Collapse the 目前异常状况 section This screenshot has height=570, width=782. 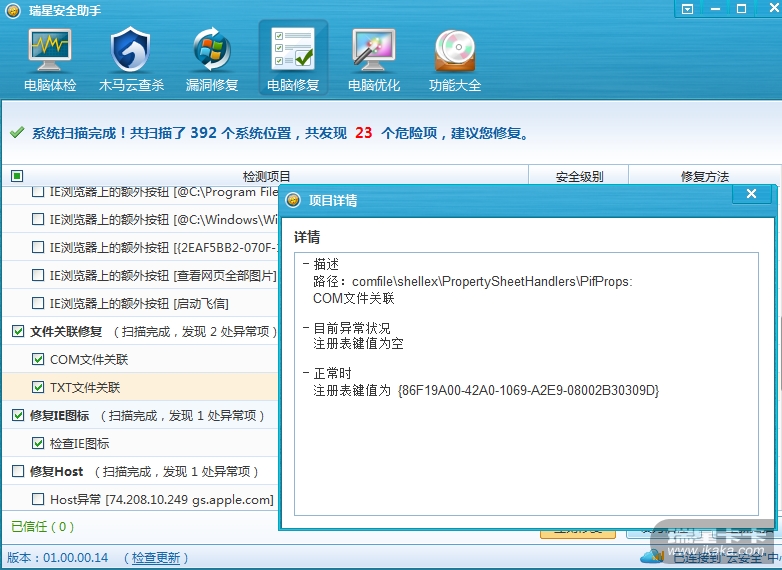tap(306, 328)
